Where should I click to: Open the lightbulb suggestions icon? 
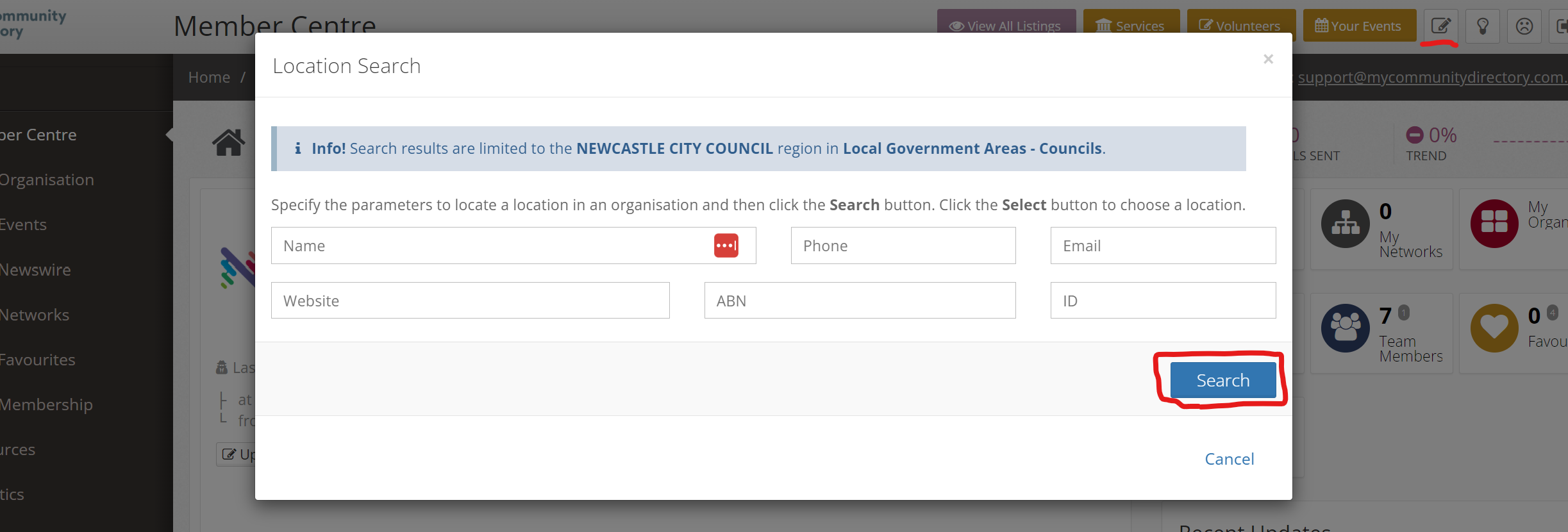[x=1482, y=26]
